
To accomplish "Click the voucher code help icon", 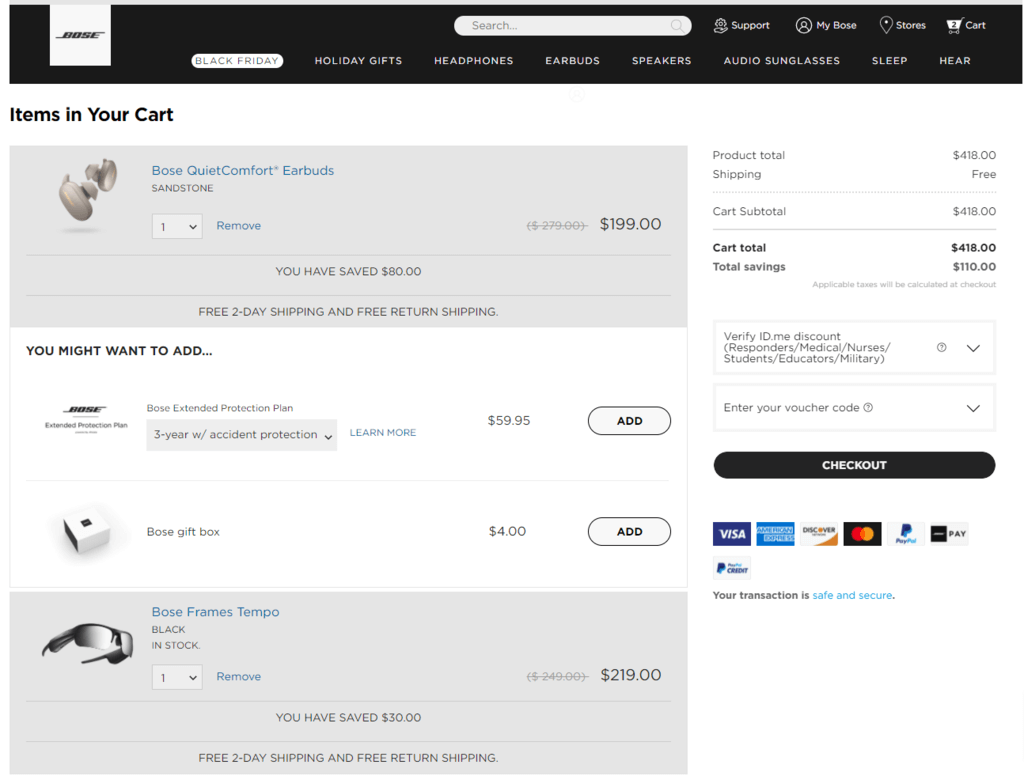I will click(868, 408).
